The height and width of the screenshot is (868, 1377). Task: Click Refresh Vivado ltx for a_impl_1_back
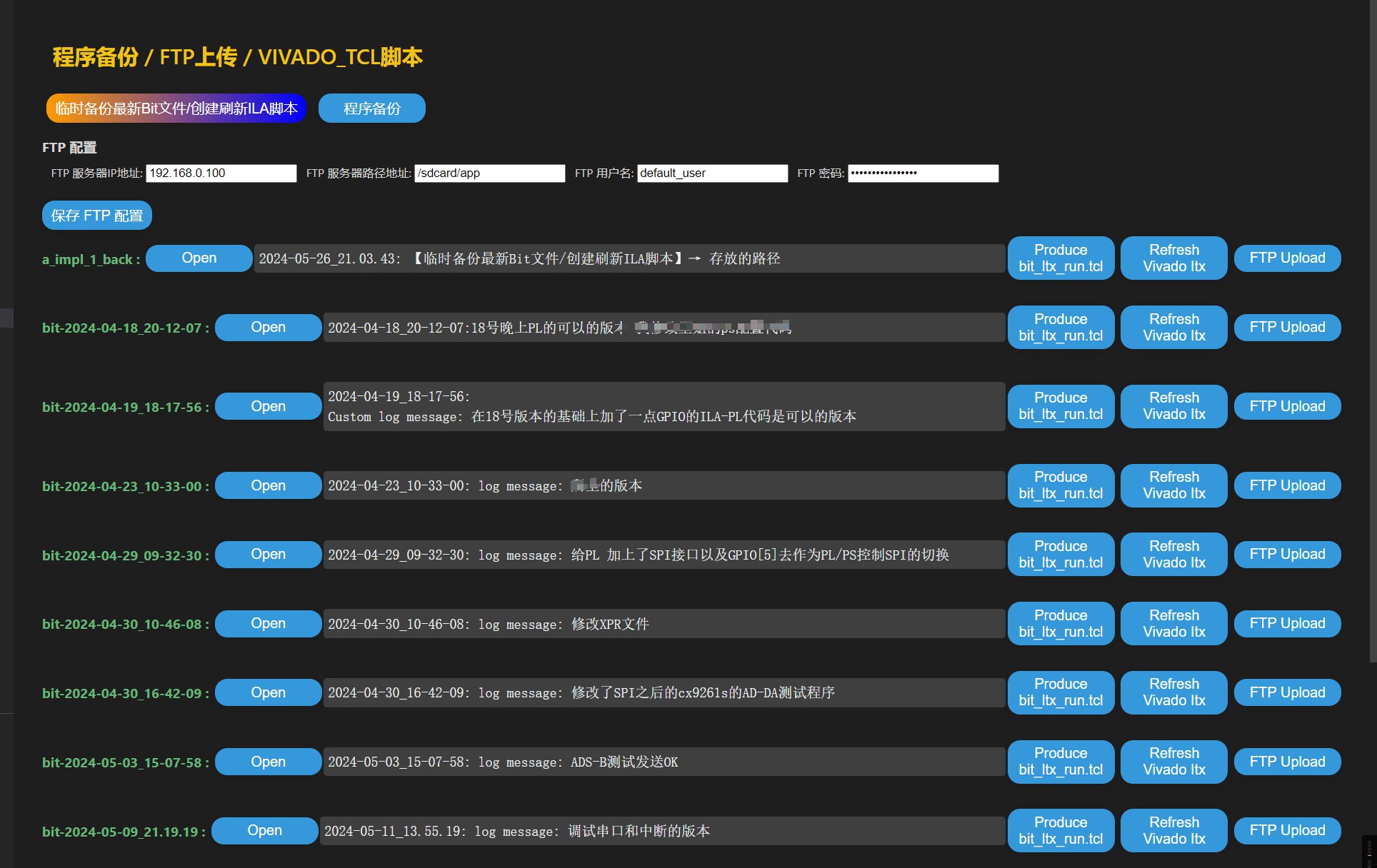point(1173,258)
